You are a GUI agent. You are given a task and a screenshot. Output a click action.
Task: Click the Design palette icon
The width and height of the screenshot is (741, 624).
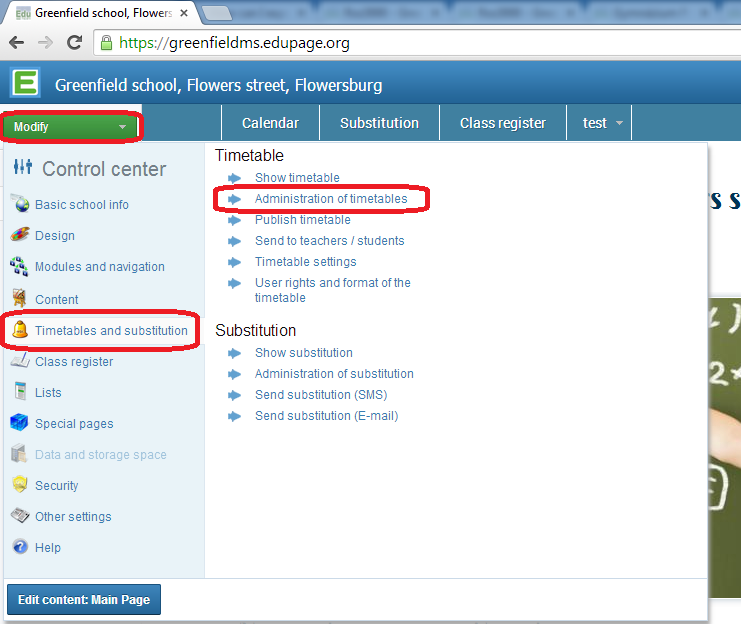coord(20,235)
